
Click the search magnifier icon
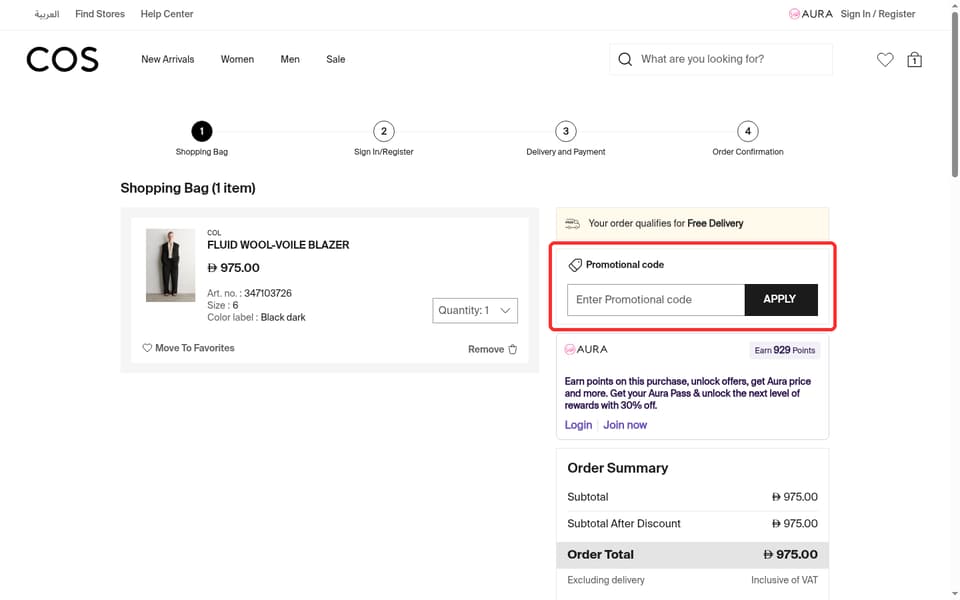tap(625, 59)
